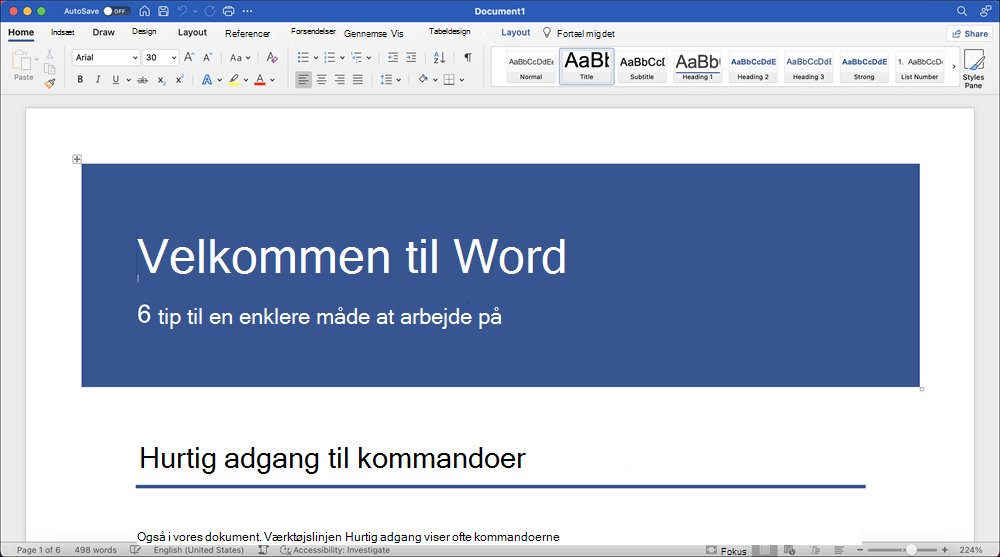Justify the text

click(x=358, y=80)
